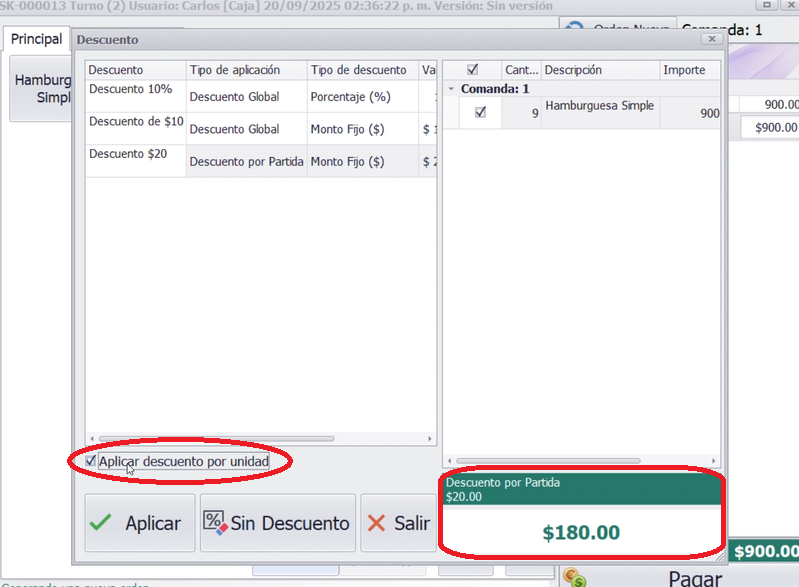Image resolution: width=799 pixels, height=587 pixels.
Task: Click the $180.00 discount total panel
Action: [x=581, y=532]
